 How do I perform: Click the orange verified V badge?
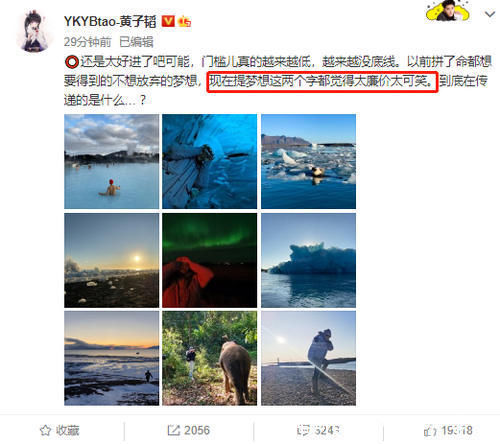[x=168, y=22]
